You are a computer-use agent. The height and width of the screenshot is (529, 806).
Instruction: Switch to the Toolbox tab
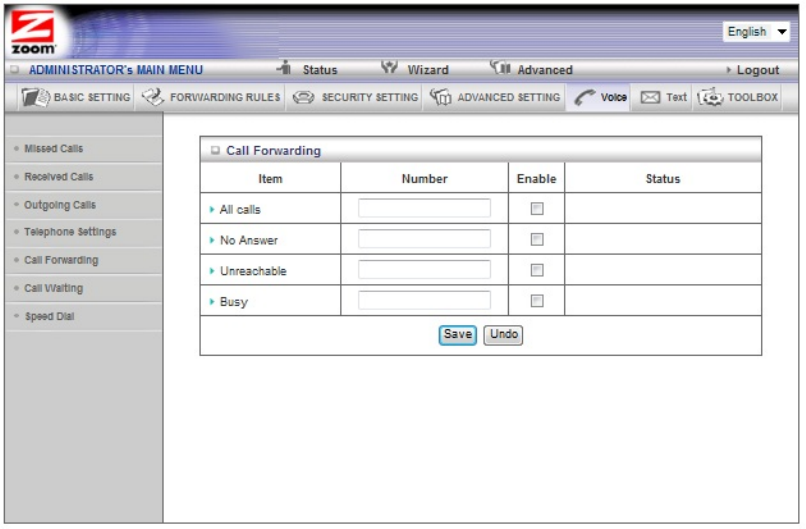738,97
